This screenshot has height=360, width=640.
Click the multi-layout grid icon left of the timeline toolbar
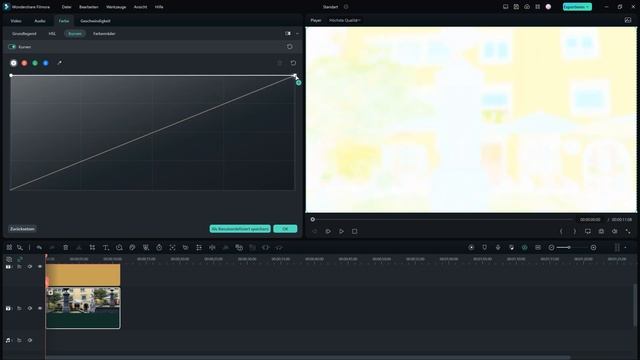click(9, 247)
